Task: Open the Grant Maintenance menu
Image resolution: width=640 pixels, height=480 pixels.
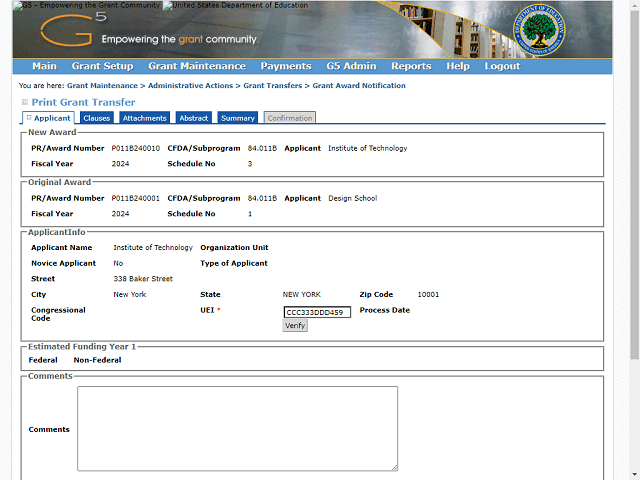Action: tap(197, 66)
